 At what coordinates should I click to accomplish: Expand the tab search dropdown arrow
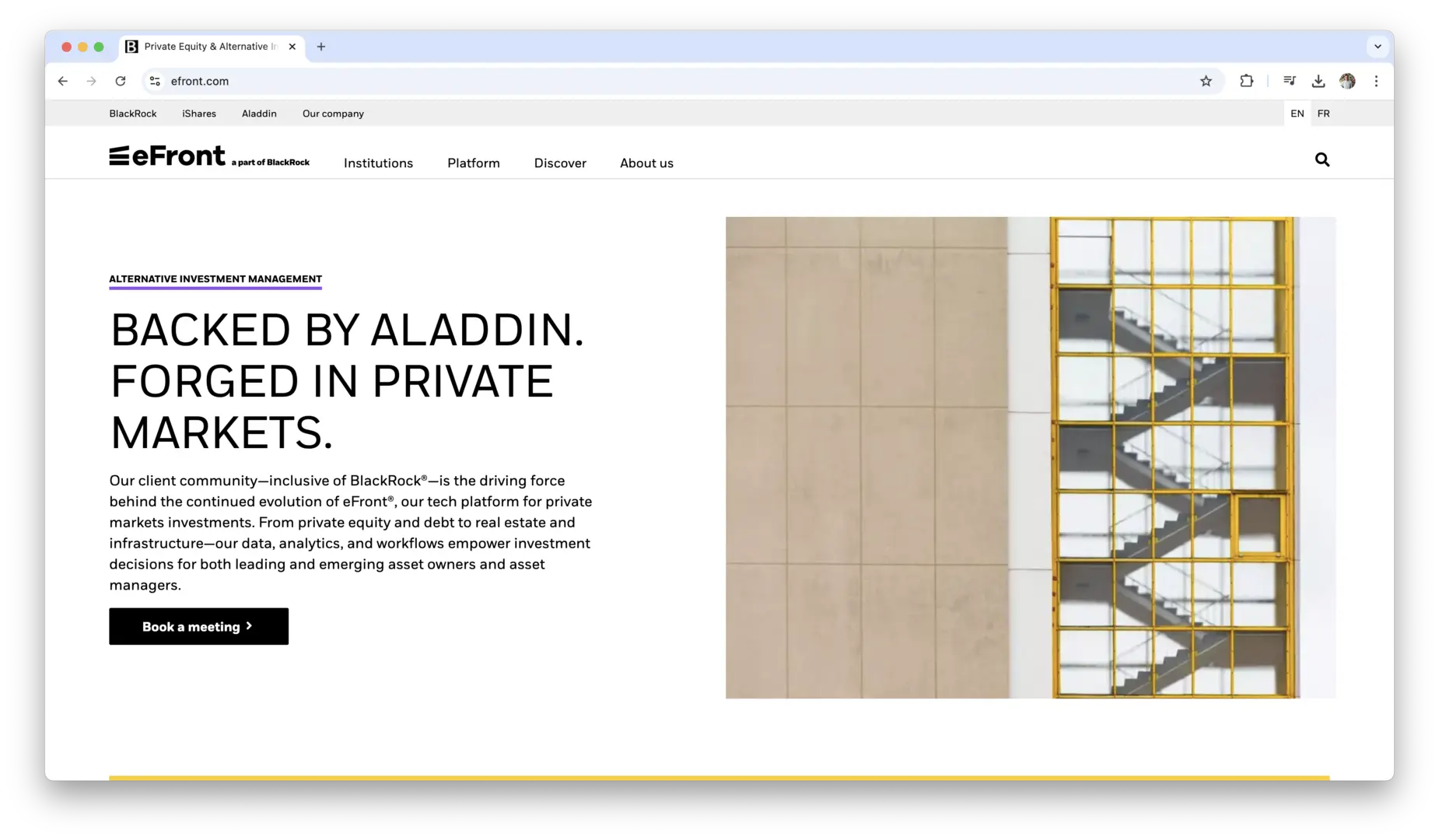(x=1378, y=47)
